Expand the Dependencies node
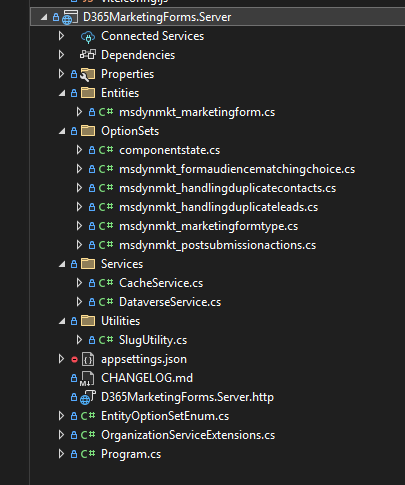The width and height of the screenshot is (405, 485). (61, 55)
